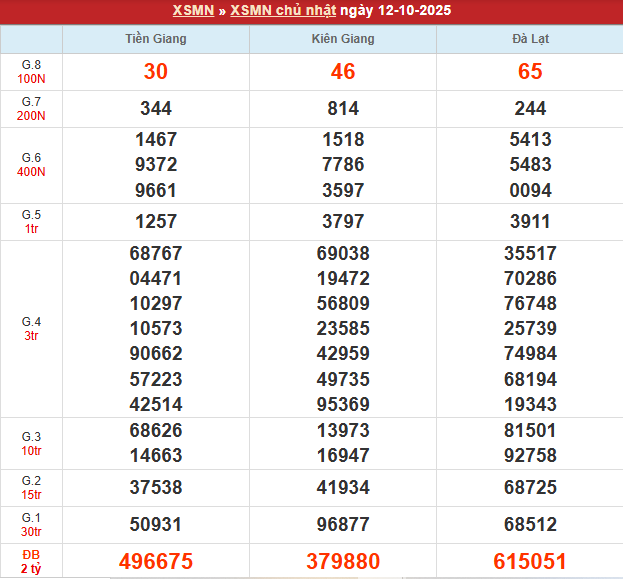Click the red G.8 number 65
The width and height of the screenshot is (623, 579).
click(529, 72)
